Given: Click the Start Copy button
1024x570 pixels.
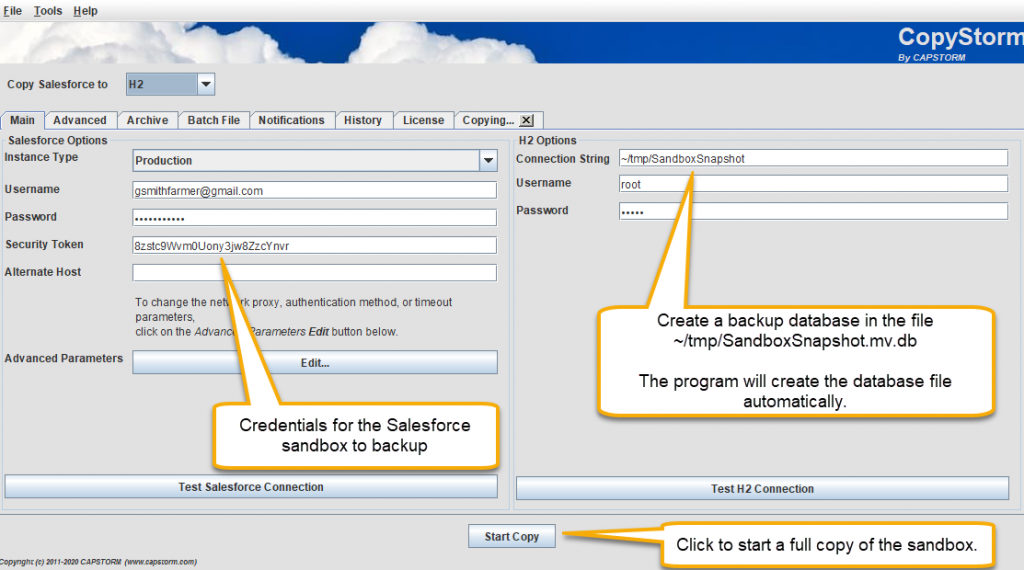Looking at the screenshot, I should tap(512, 536).
